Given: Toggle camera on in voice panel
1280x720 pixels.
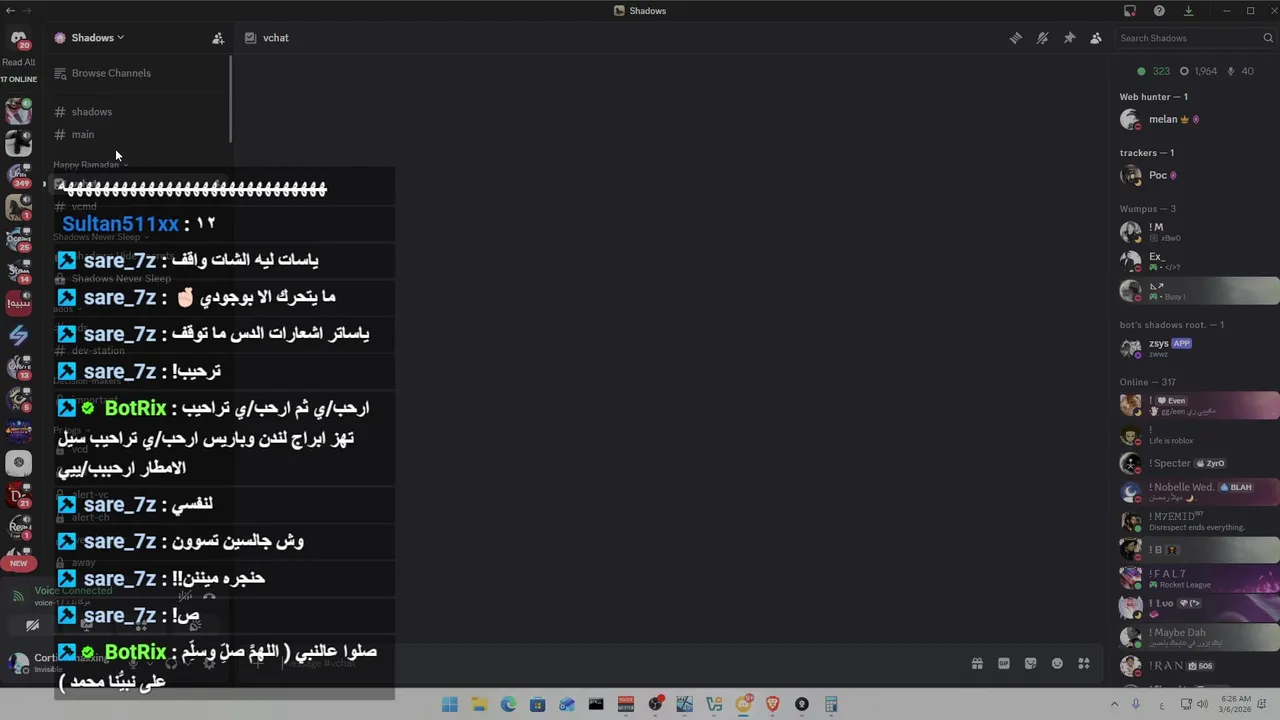Looking at the screenshot, I should tap(32, 625).
